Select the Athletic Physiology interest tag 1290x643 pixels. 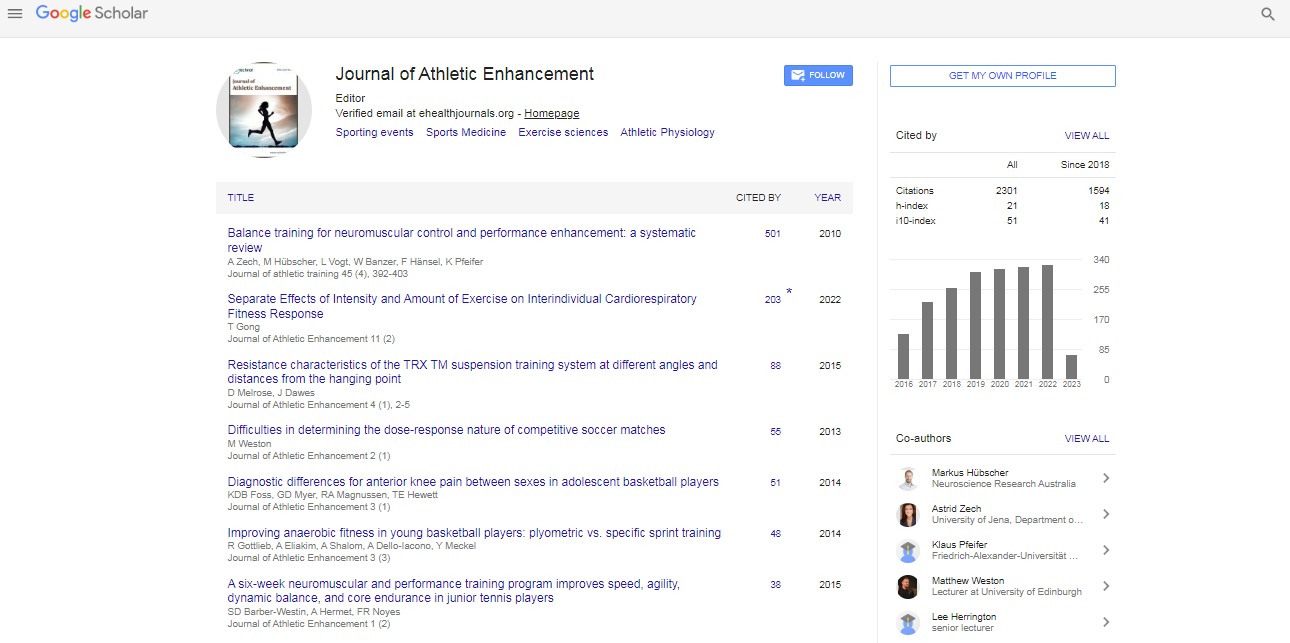667,132
